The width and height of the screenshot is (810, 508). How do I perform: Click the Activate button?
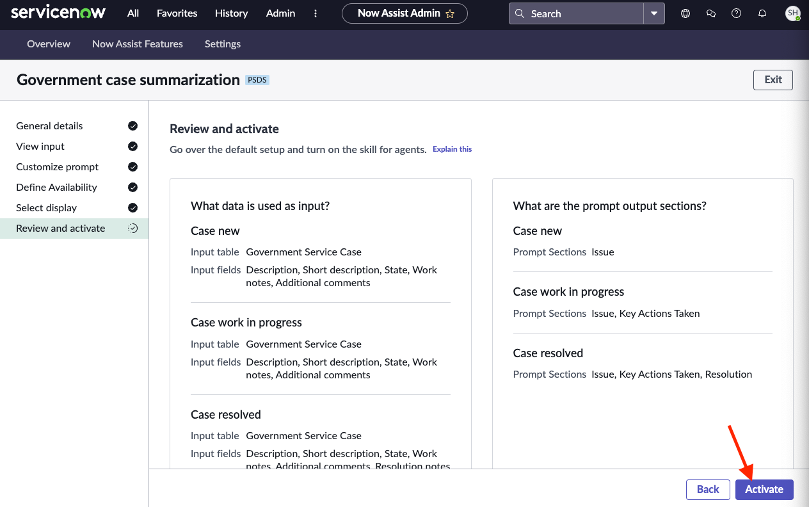pos(764,489)
